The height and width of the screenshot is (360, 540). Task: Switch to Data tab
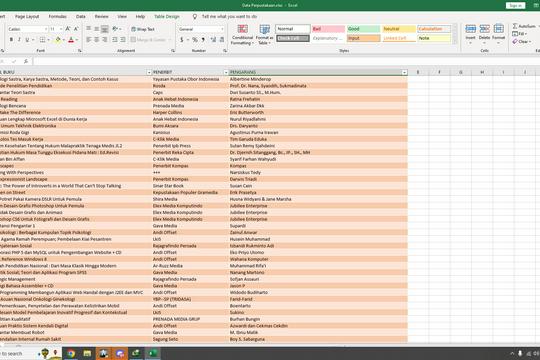click(81, 17)
